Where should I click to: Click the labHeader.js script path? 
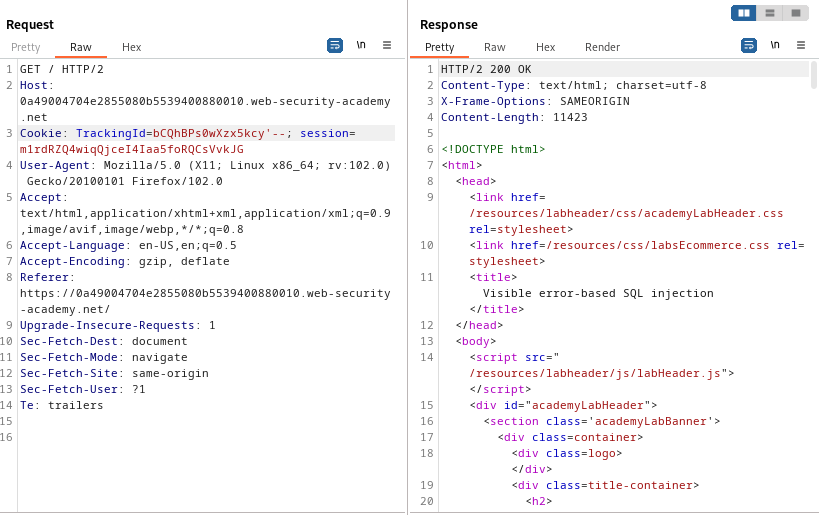point(595,373)
